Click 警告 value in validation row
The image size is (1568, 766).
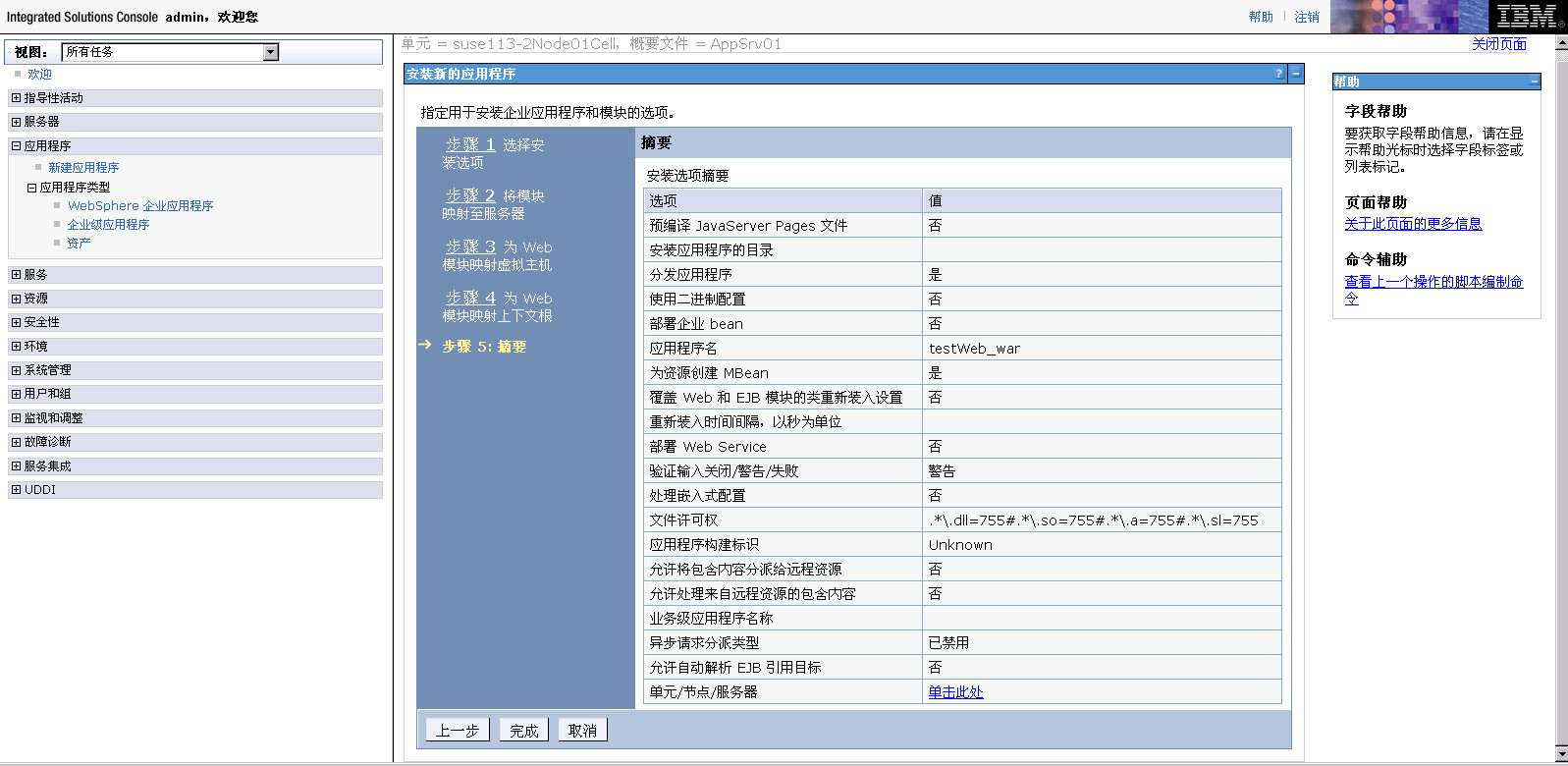tap(942, 471)
